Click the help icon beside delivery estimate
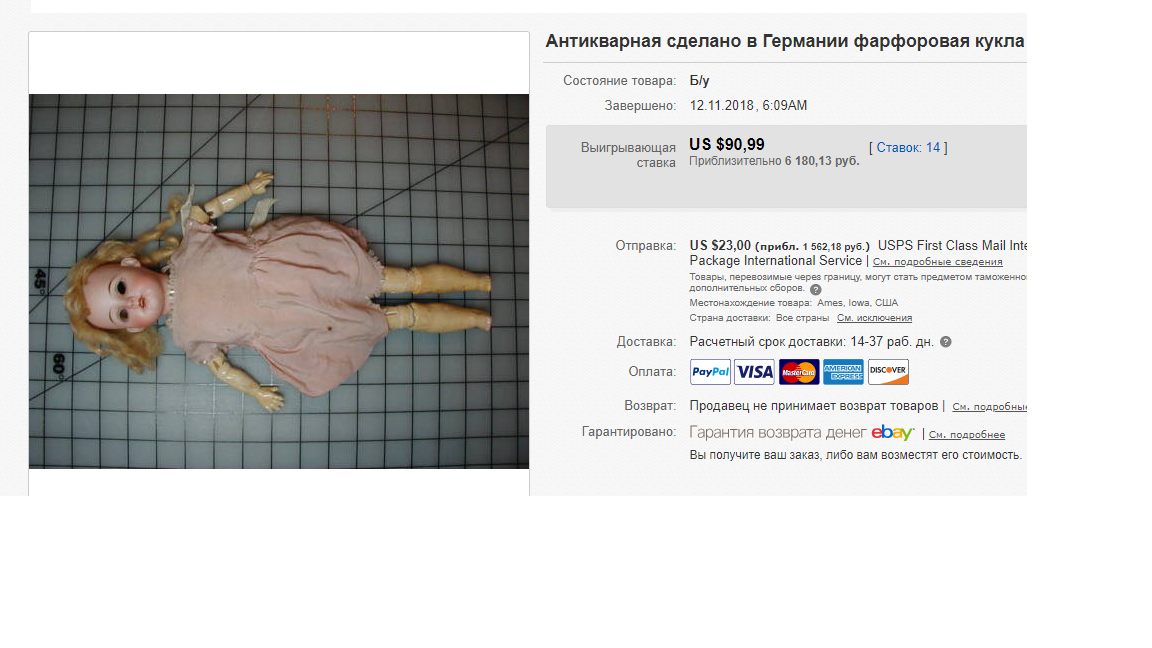 point(946,342)
